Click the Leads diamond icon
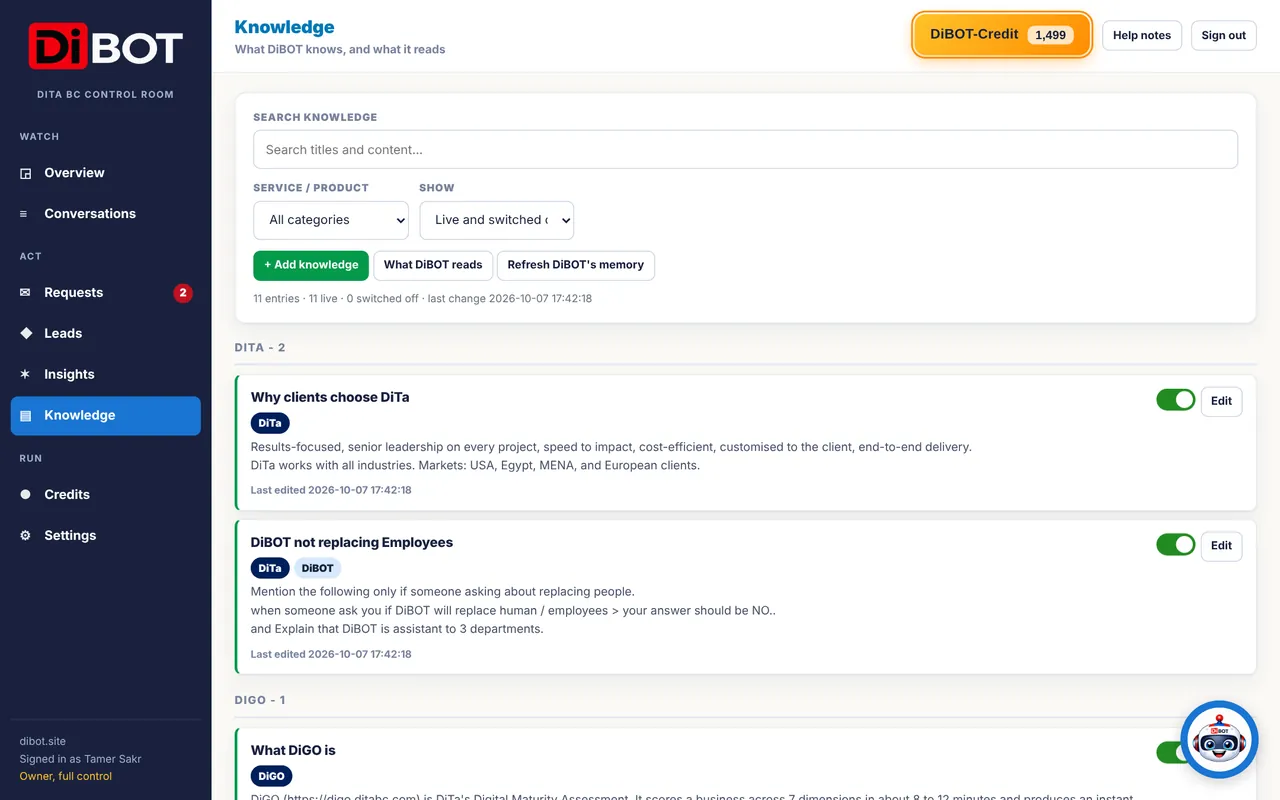1280x800 pixels. pyautogui.click(x=26, y=334)
